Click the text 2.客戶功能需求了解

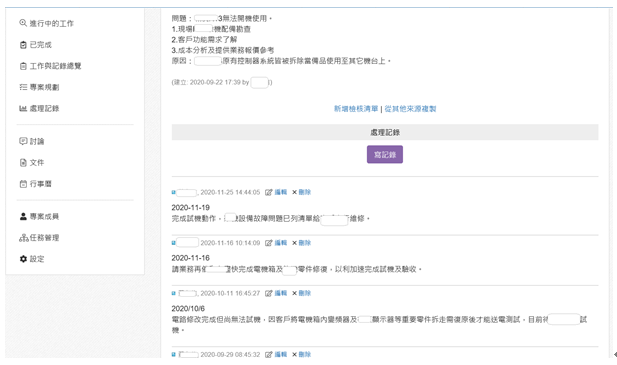click(204, 40)
